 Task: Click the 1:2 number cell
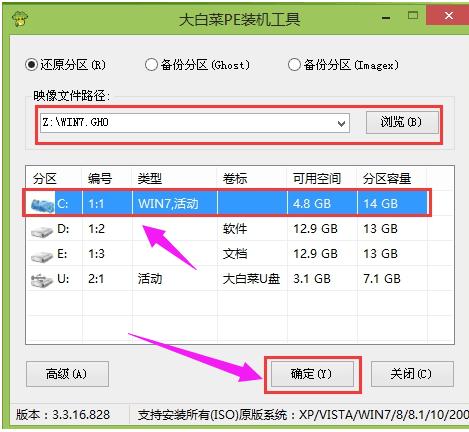96,229
